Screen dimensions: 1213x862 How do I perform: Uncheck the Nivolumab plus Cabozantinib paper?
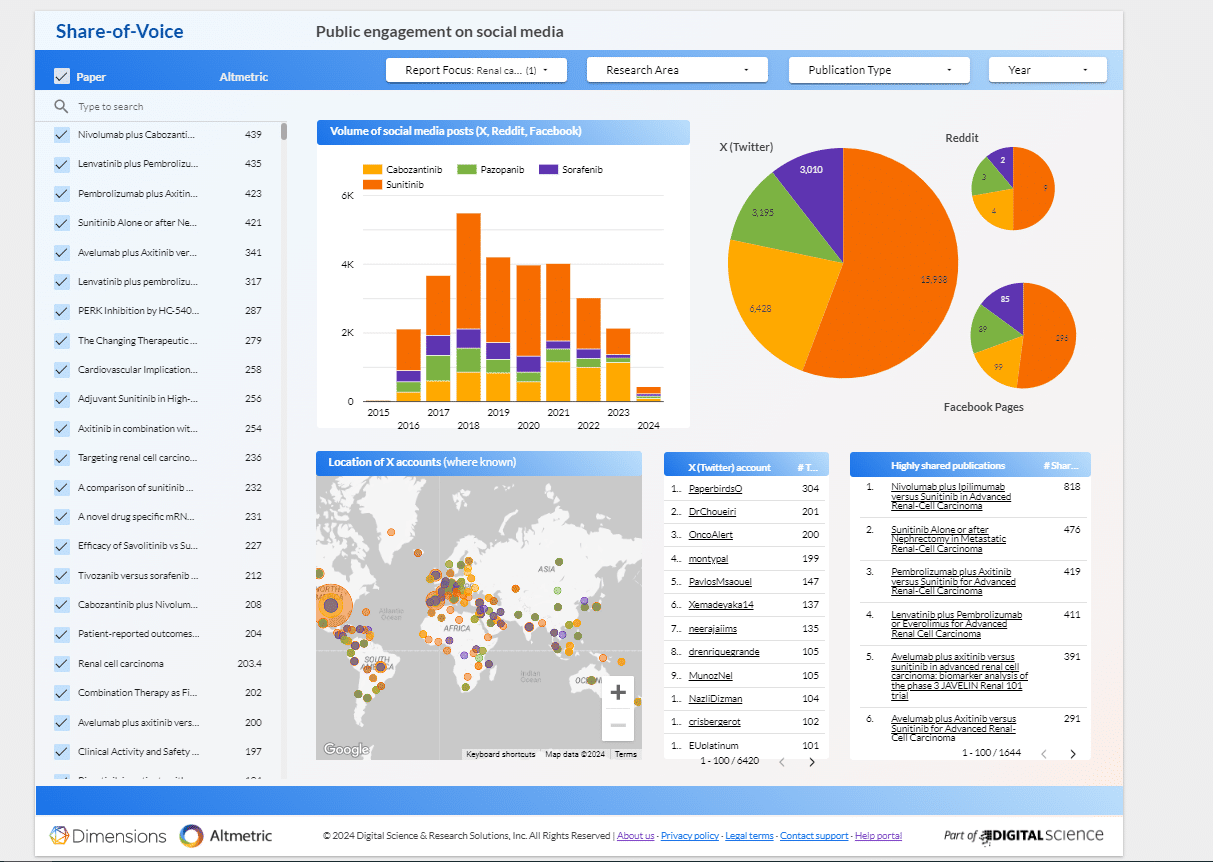pos(62,135)
